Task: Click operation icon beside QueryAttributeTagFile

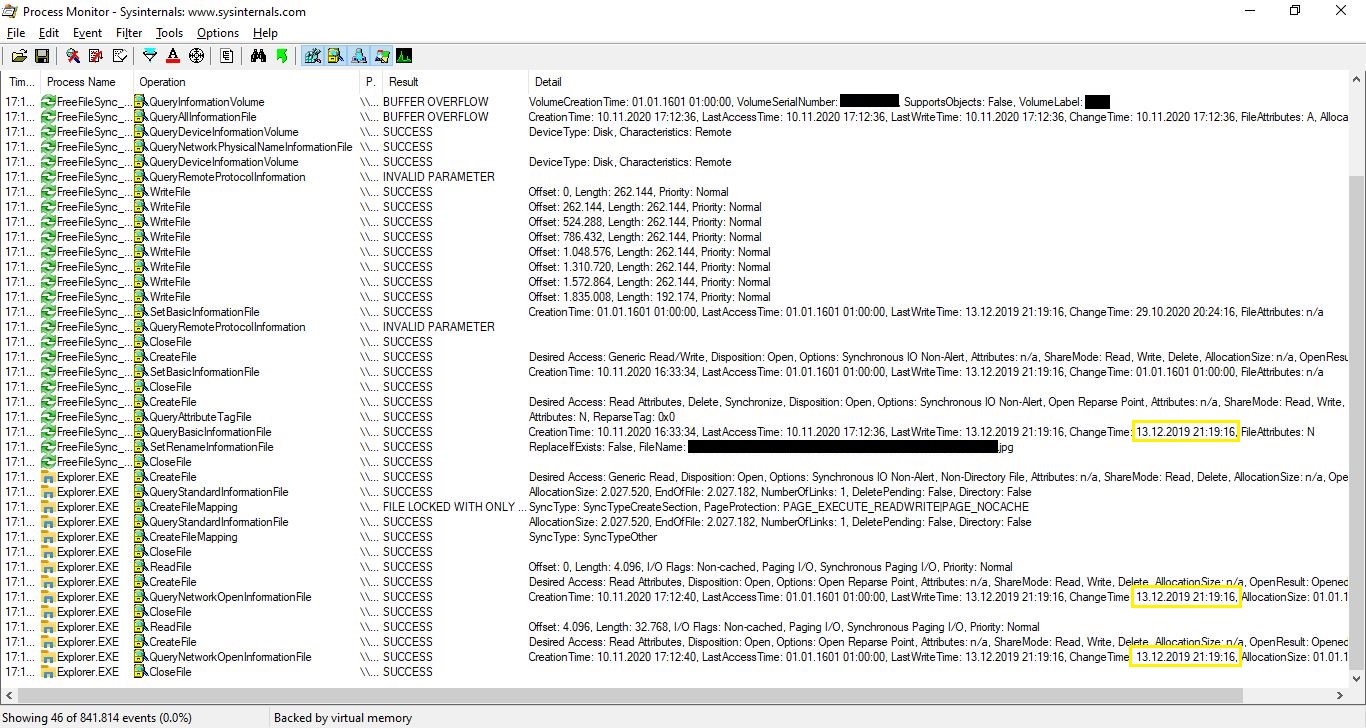Action: 141,417
